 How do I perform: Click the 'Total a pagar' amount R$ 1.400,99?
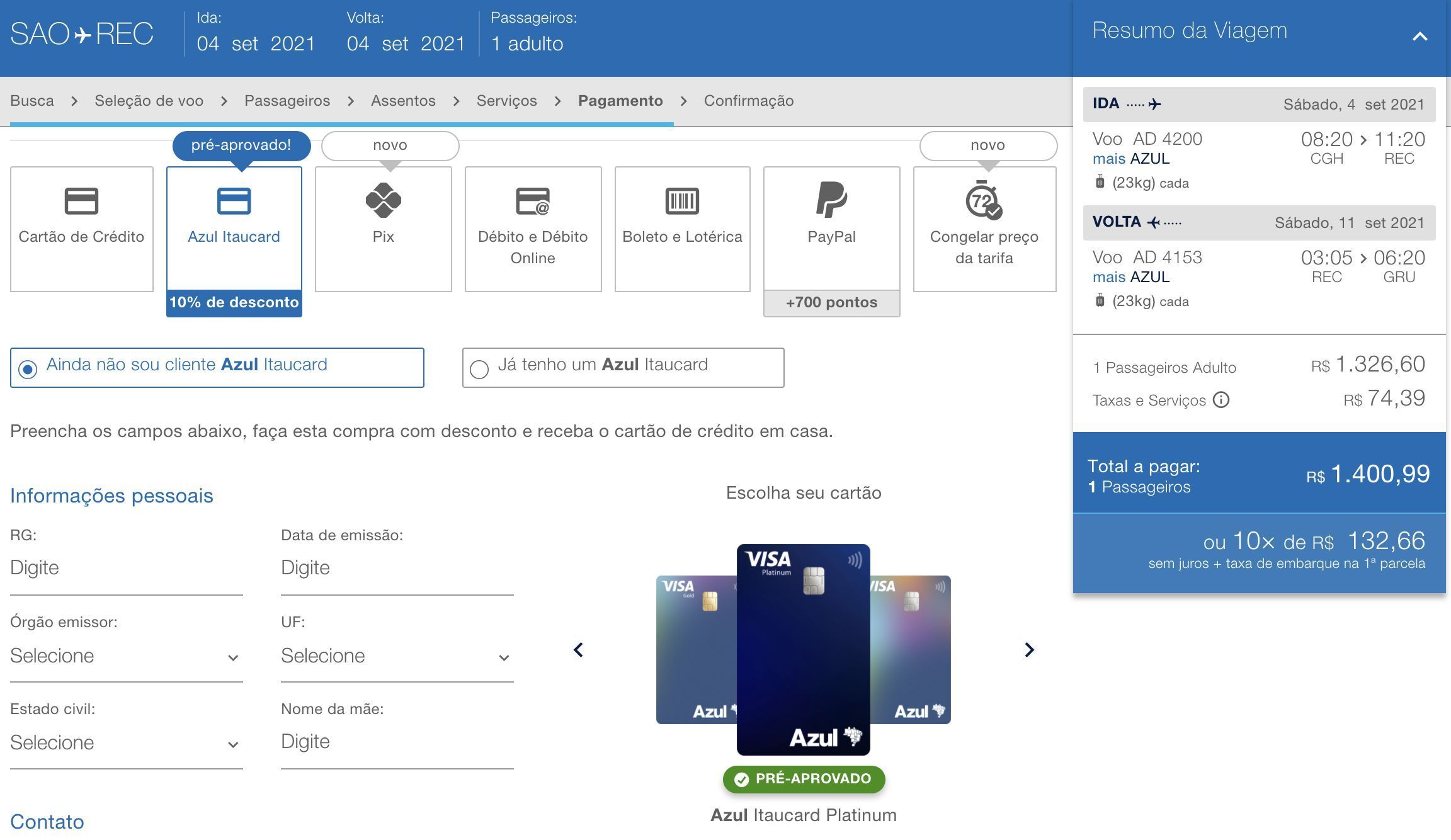coord(1368,474)
